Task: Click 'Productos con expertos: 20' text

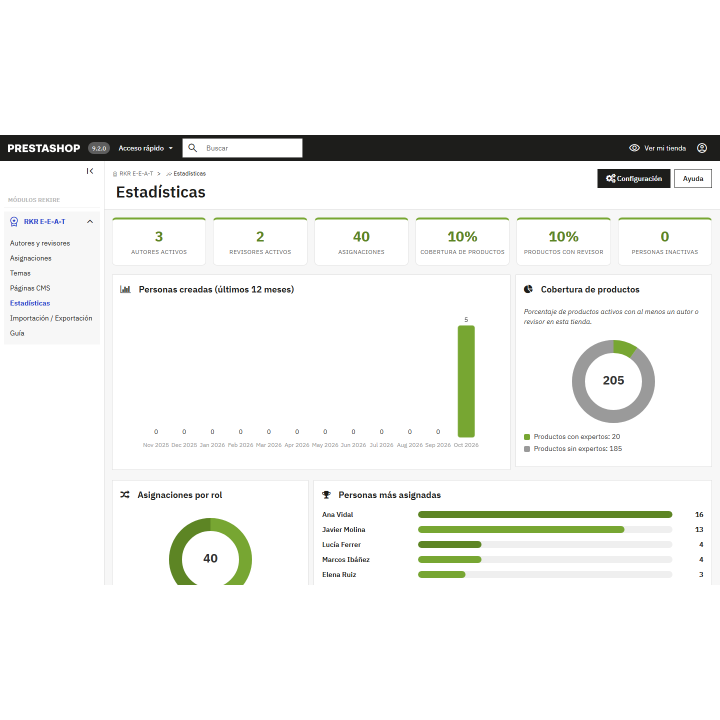Action: pos(577,437)
